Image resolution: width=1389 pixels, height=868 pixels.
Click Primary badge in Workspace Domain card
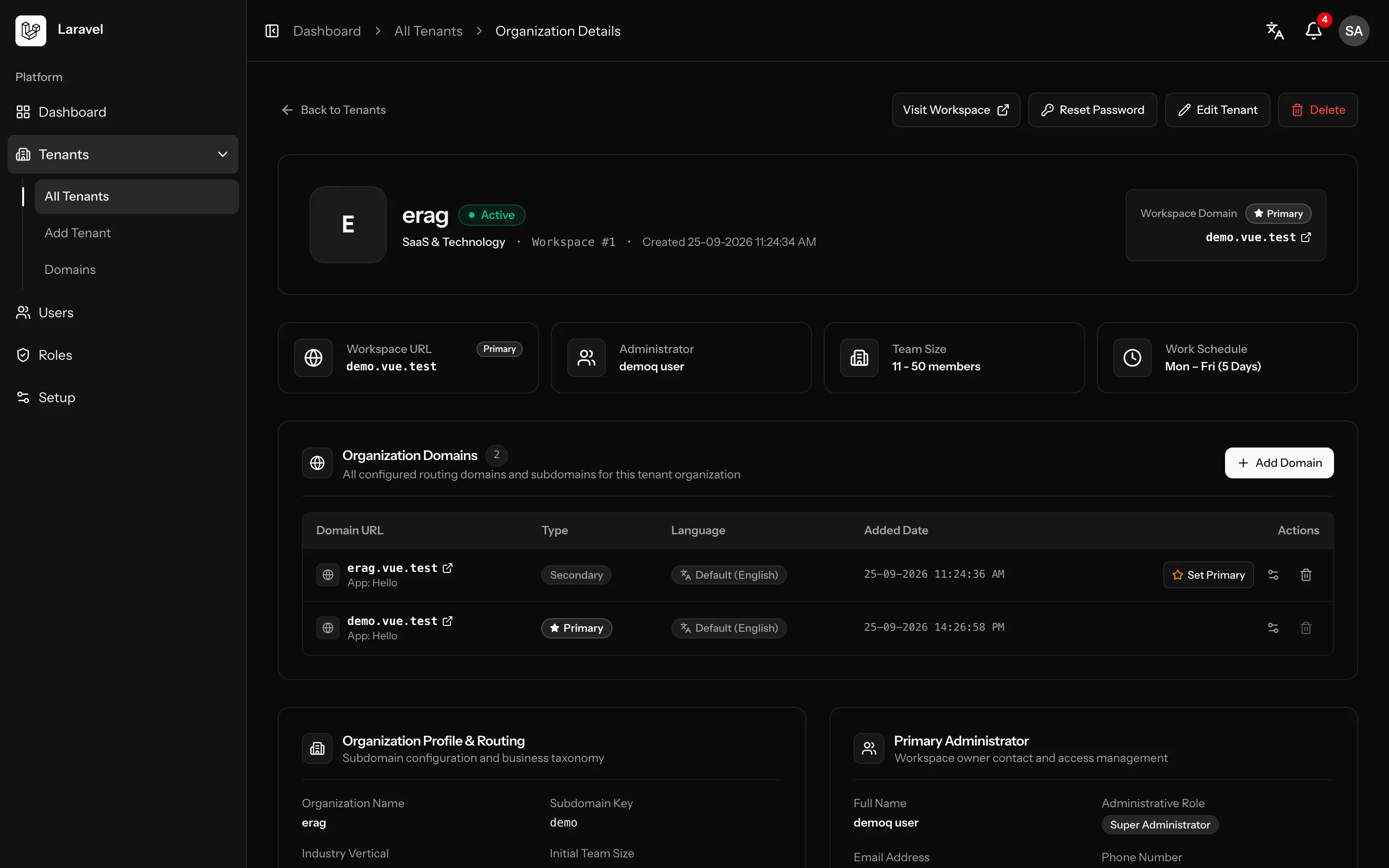[x=1278, y=214]
